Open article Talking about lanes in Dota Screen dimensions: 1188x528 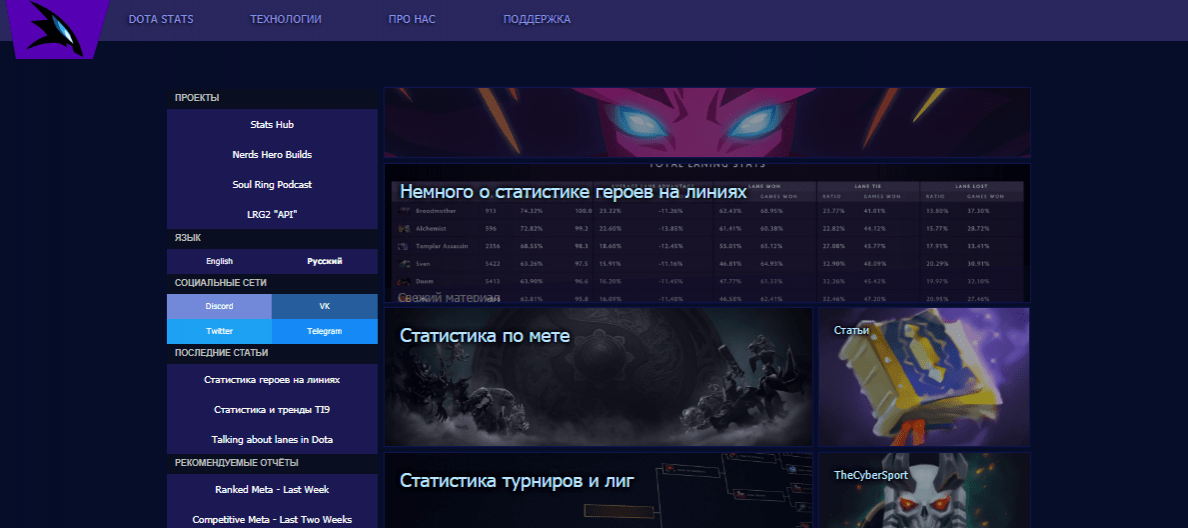272,439
